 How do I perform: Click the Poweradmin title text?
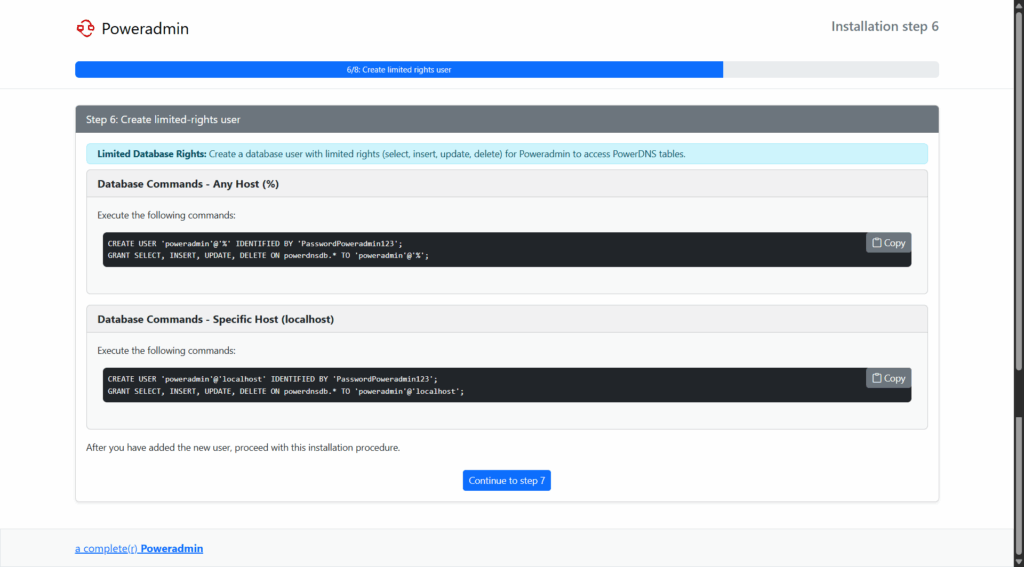145,28
